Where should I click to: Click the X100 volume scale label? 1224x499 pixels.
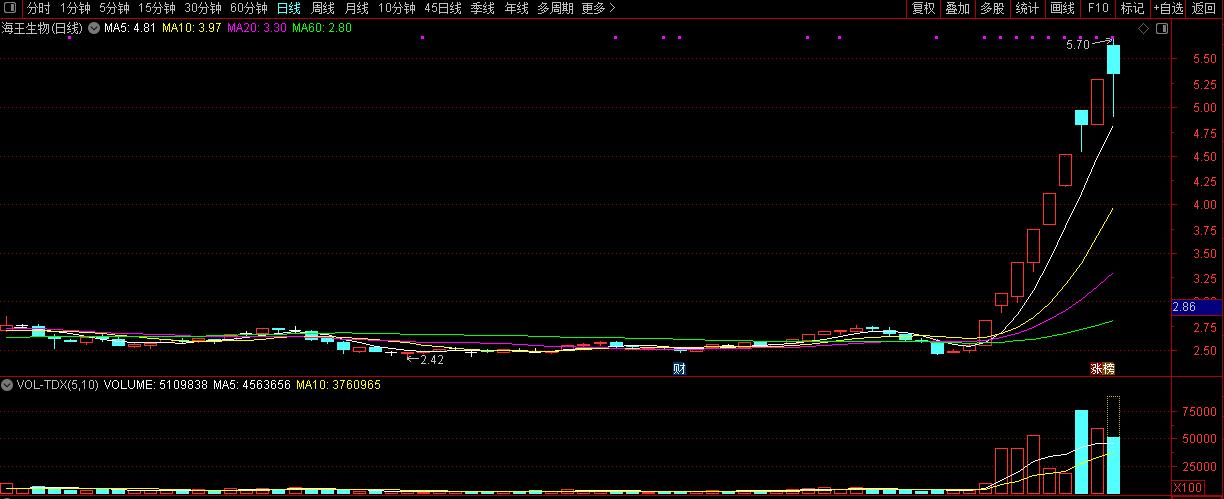pos(1188,487)
